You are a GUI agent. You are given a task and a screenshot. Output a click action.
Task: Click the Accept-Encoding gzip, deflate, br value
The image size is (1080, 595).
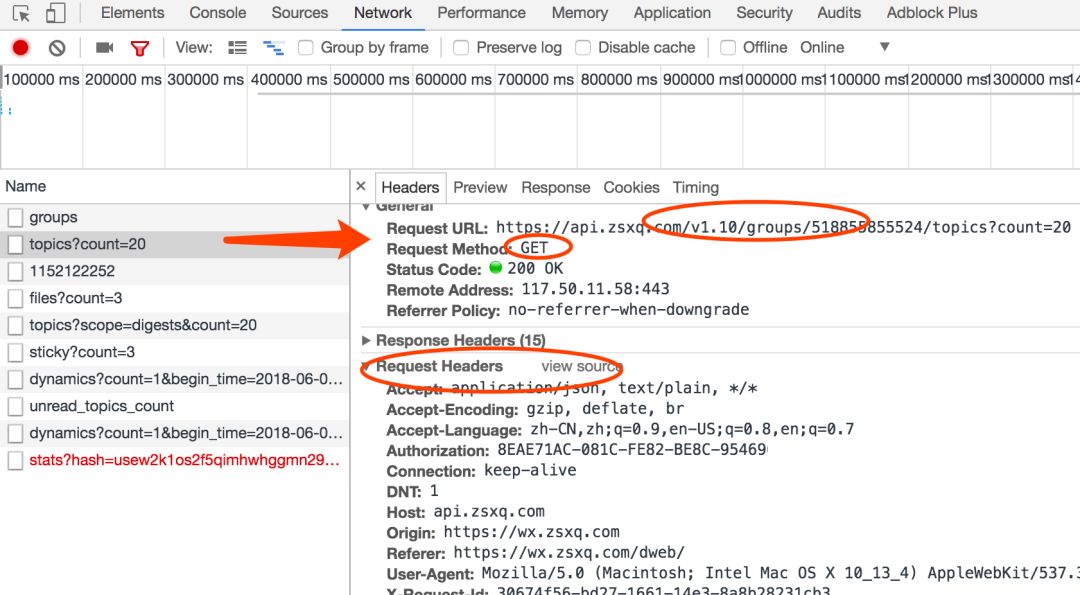tap(605, 409)
